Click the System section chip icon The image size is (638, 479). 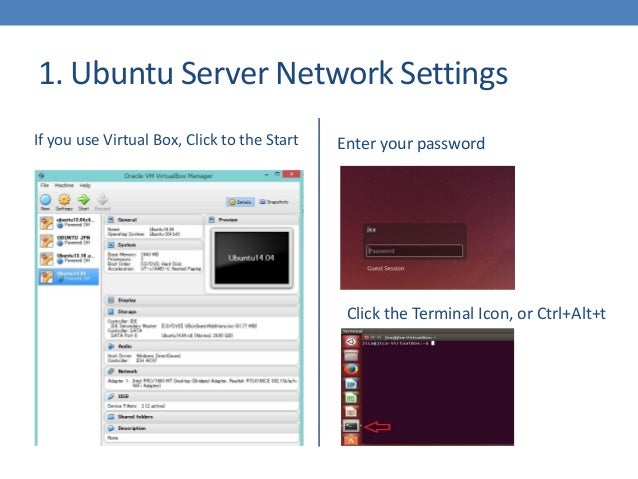(111, 245)
